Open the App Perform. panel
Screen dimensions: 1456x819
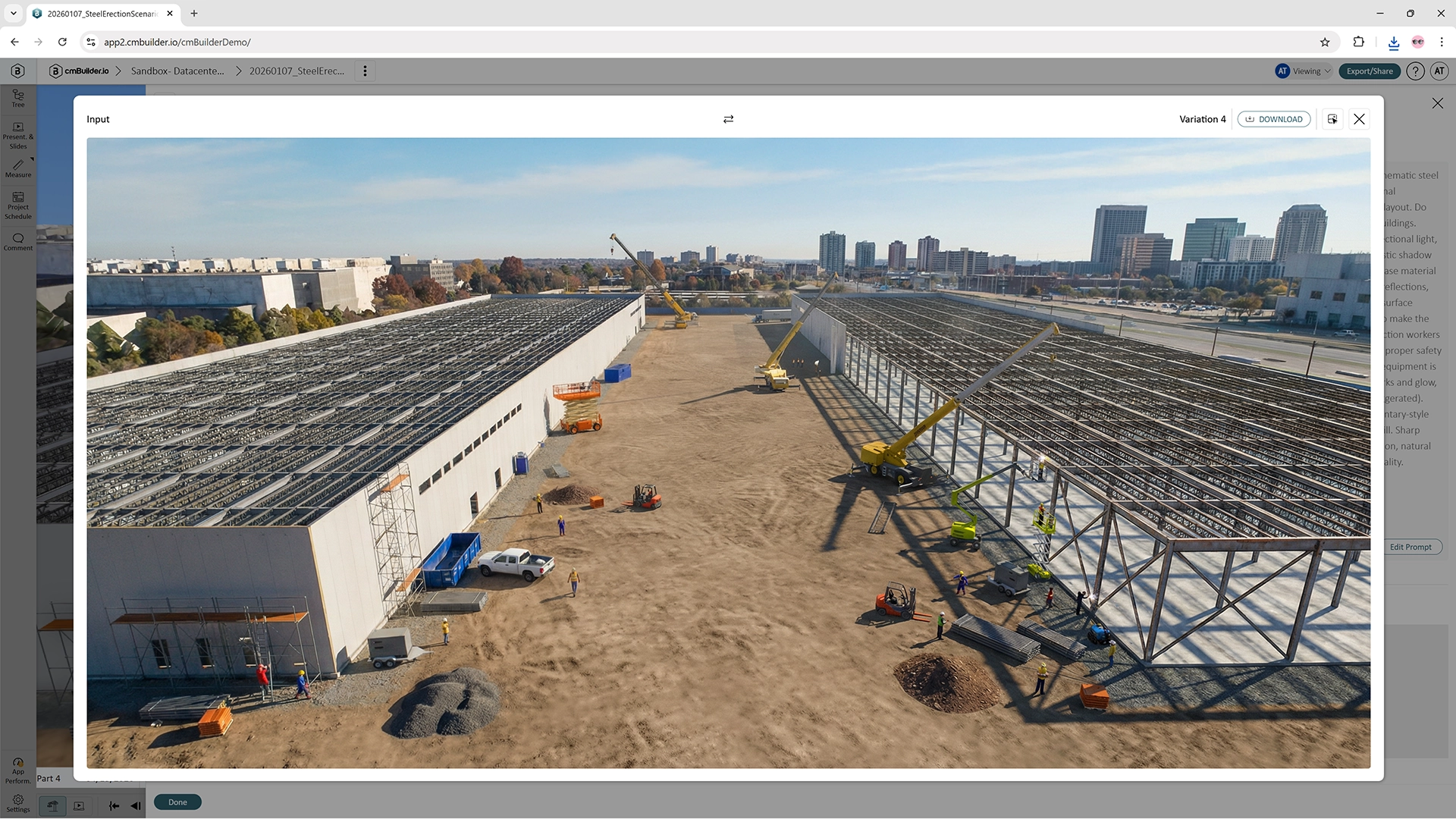pyautogui.click(x=18, y=768)
